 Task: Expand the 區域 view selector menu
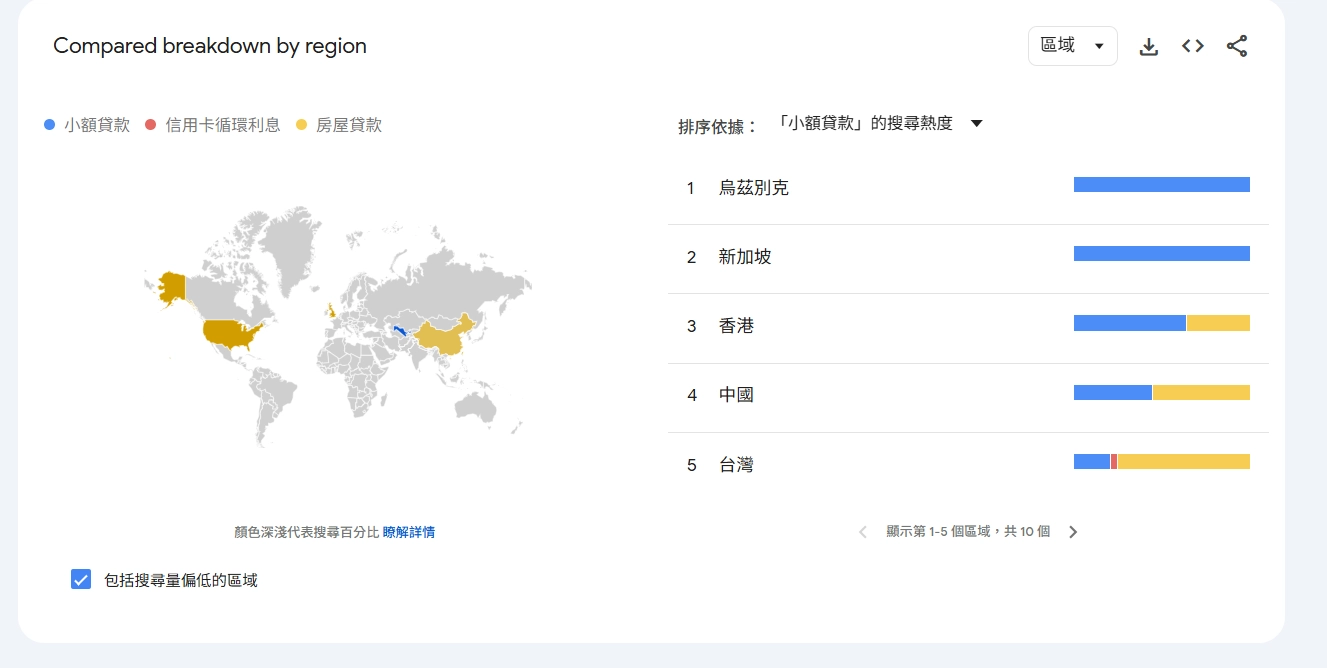(x=1072, y=45)
